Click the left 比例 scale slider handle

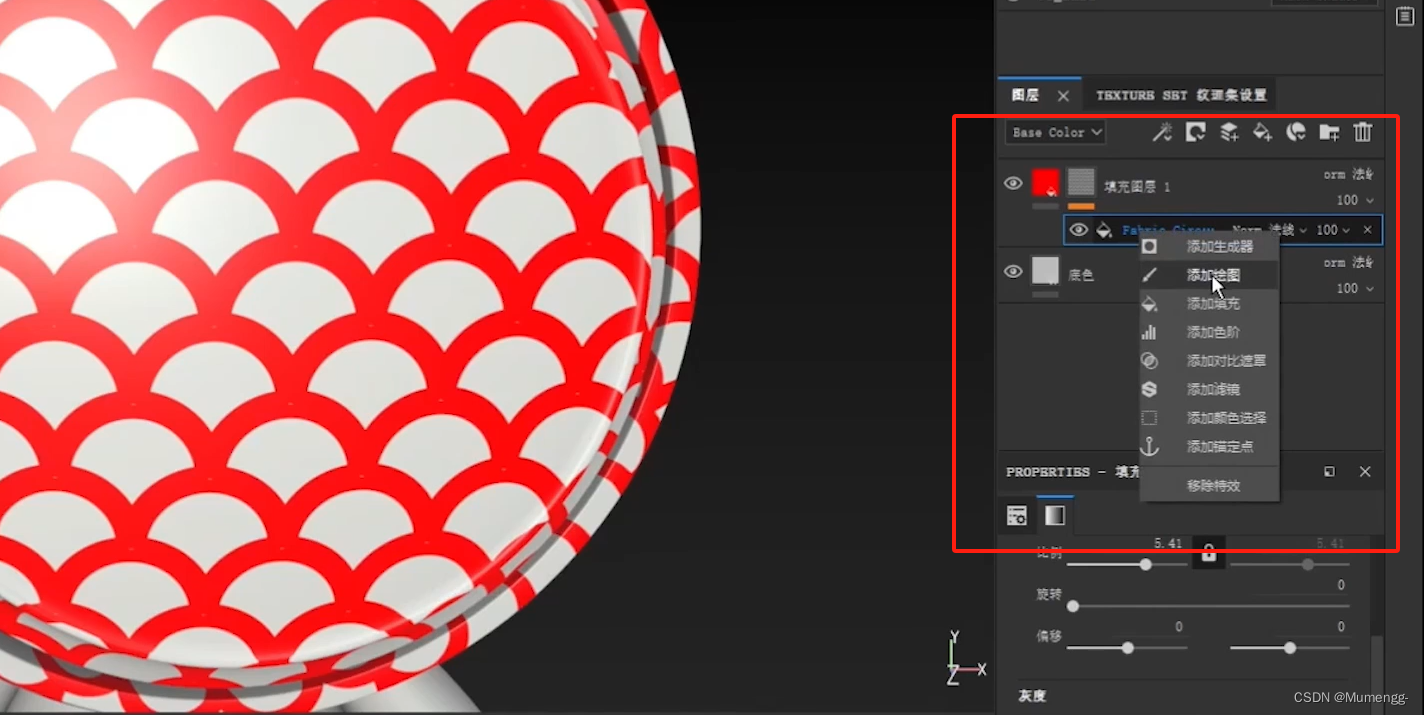pos(1146,564)
